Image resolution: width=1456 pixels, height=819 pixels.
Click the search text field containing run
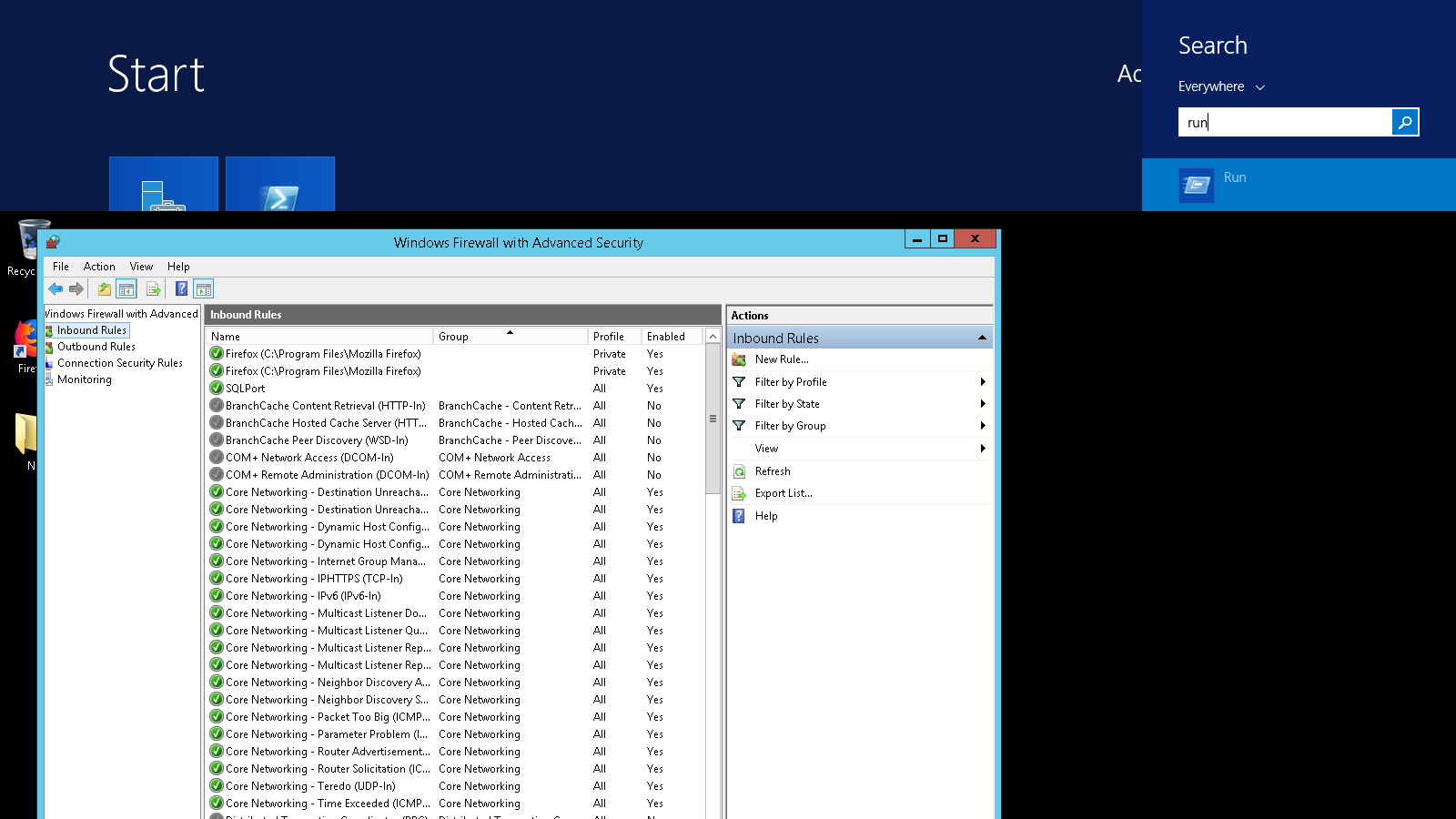(x=1284, y=122)
